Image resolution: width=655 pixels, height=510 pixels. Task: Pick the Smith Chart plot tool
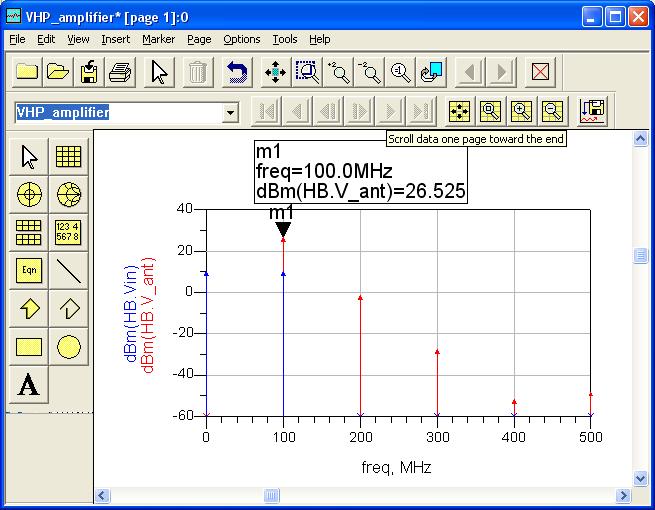(68, 194)
